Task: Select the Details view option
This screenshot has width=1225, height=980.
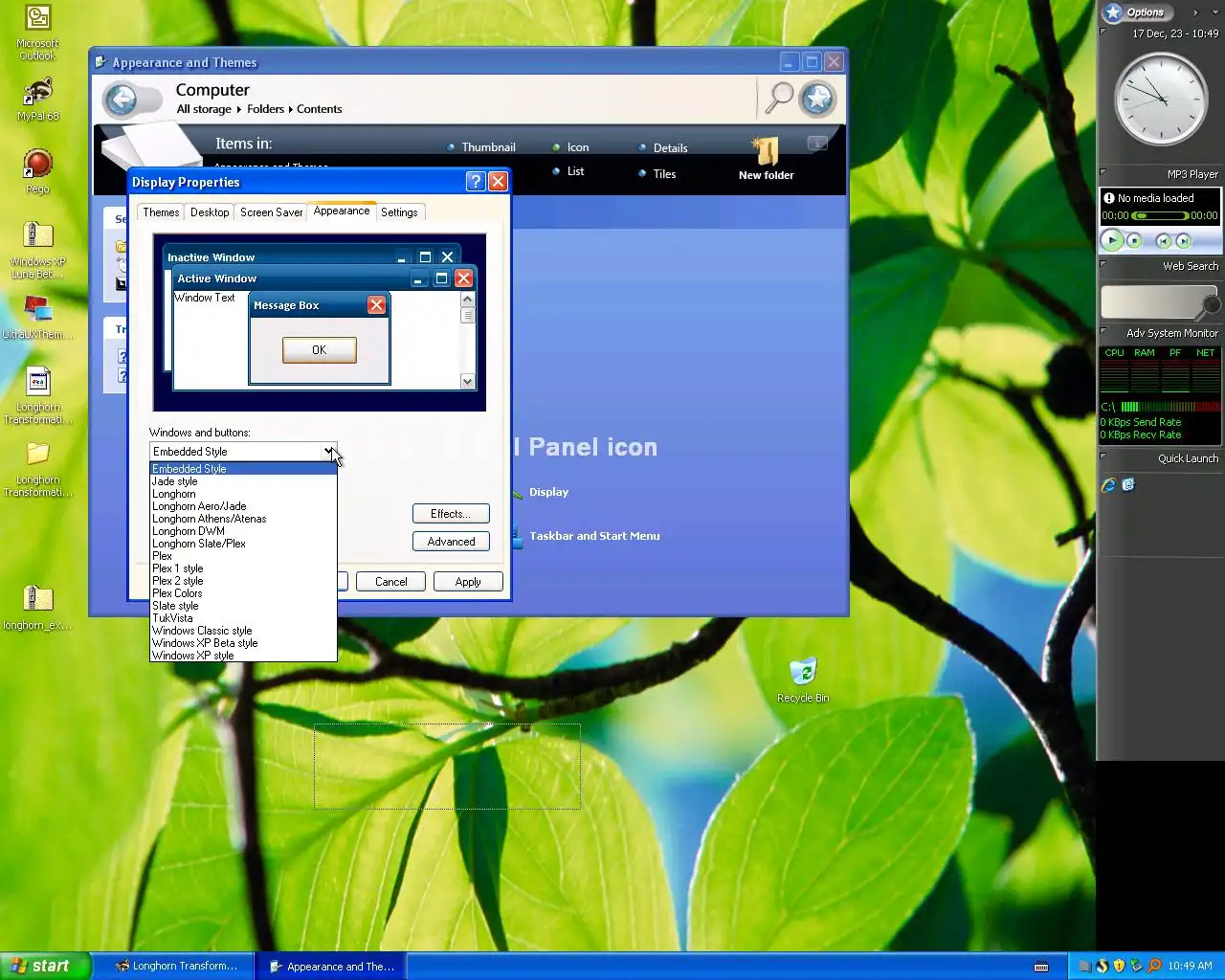Action: pyautogui.click(x=663, y=147)
